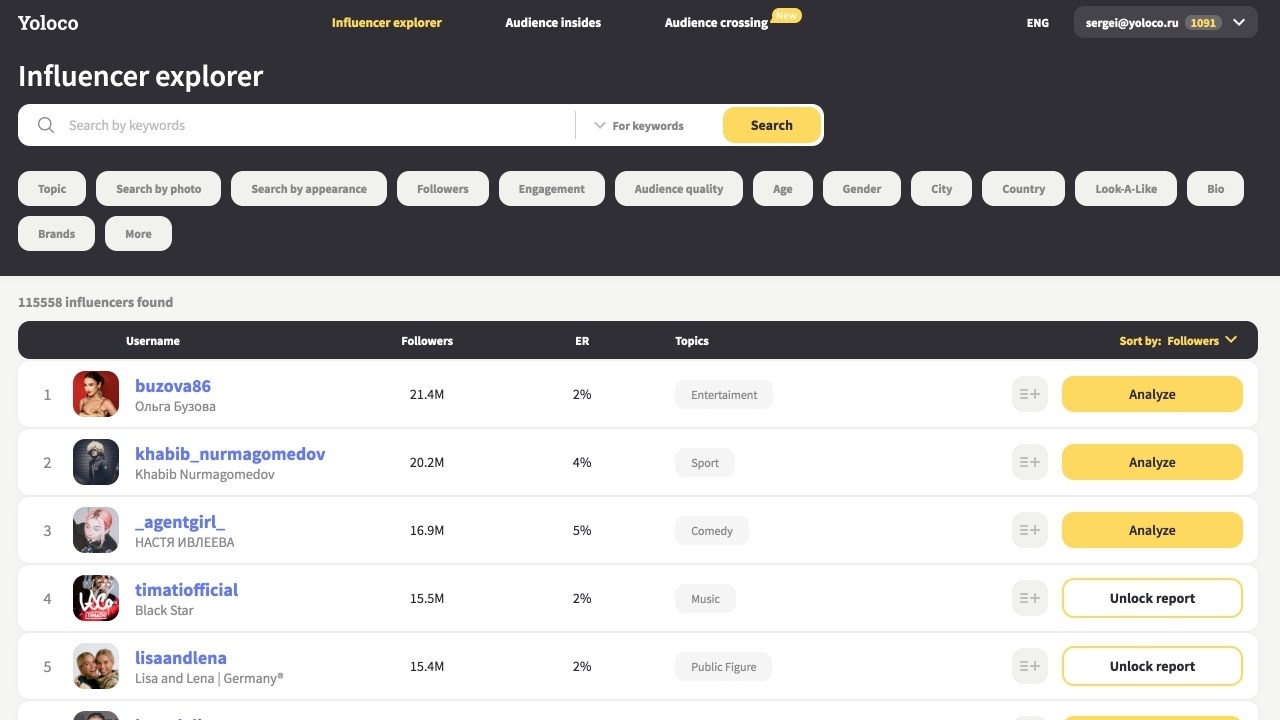Add buzova86 to a list
Viewport: 1280px width, 720px height.
1030,394
